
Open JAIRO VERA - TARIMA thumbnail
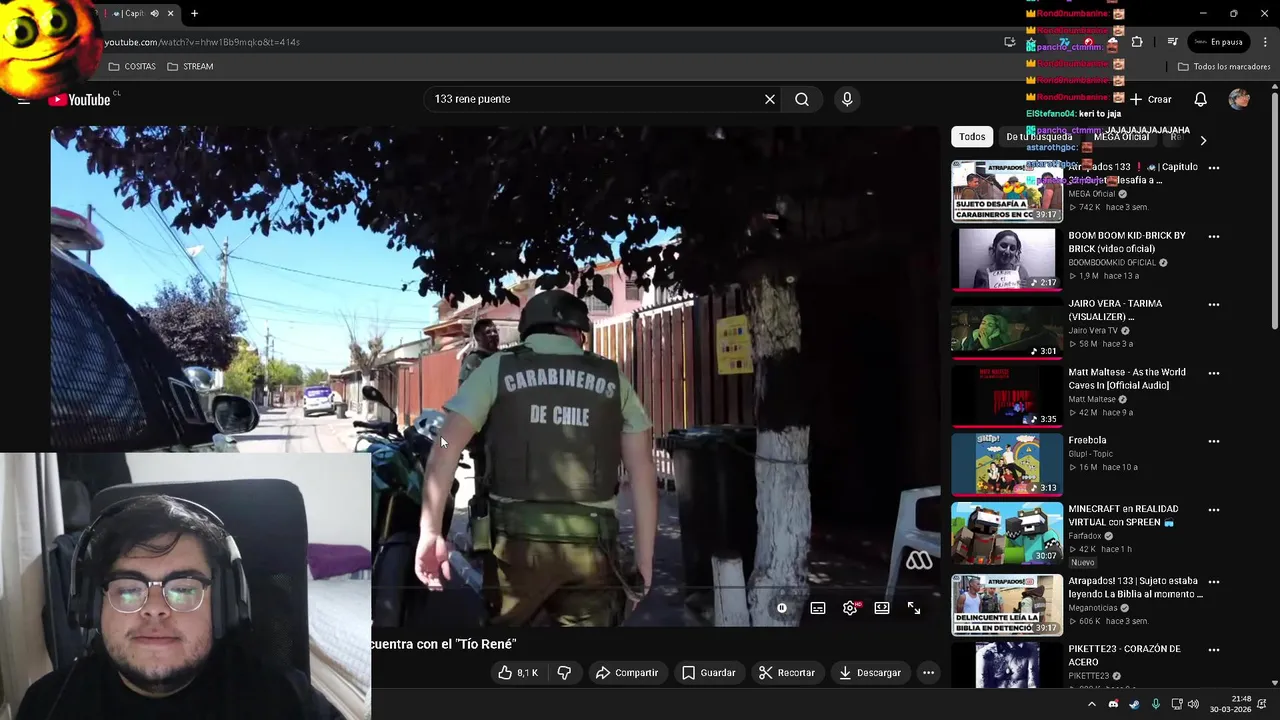click(1007, 327)
